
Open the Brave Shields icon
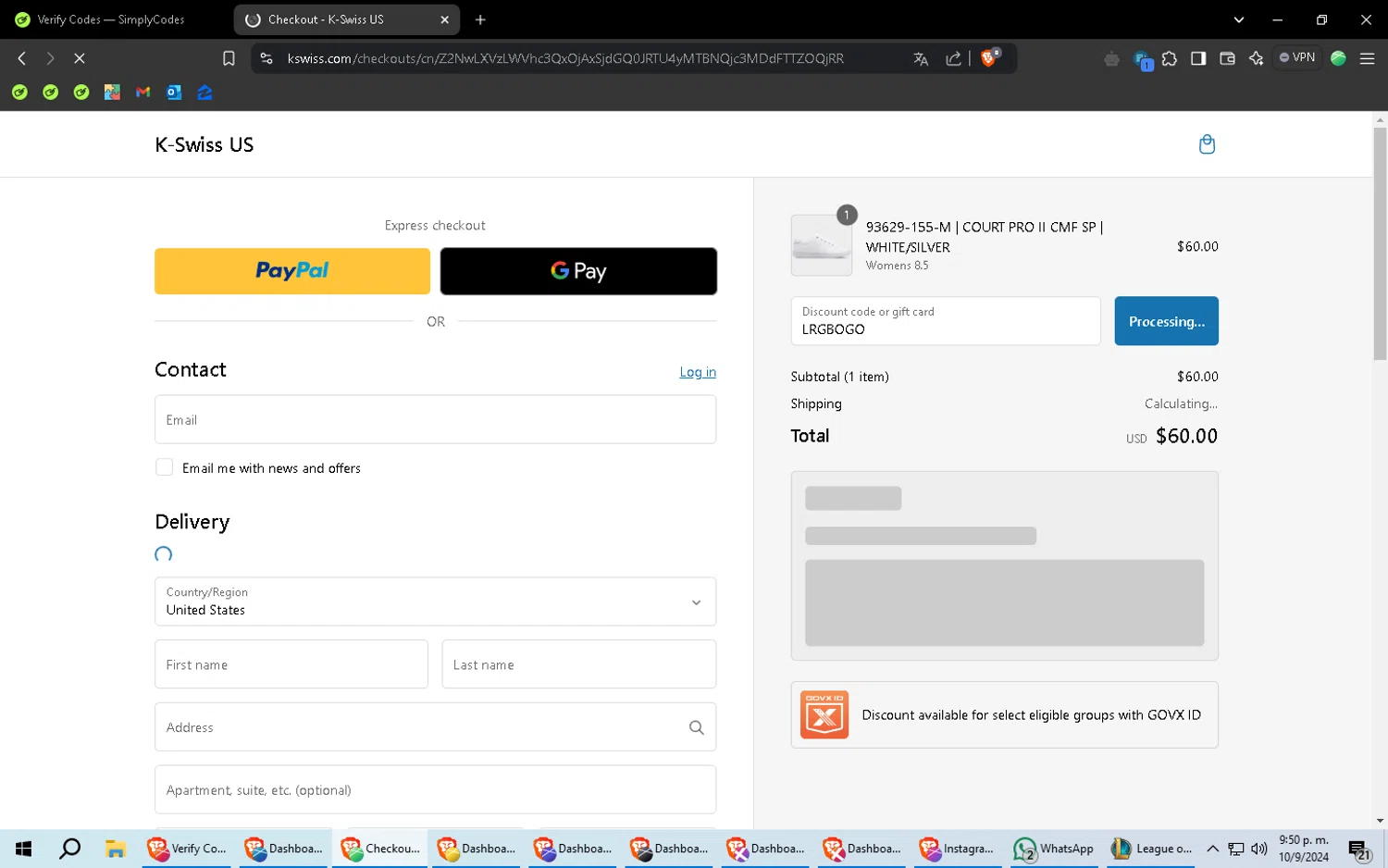point(989,57)
